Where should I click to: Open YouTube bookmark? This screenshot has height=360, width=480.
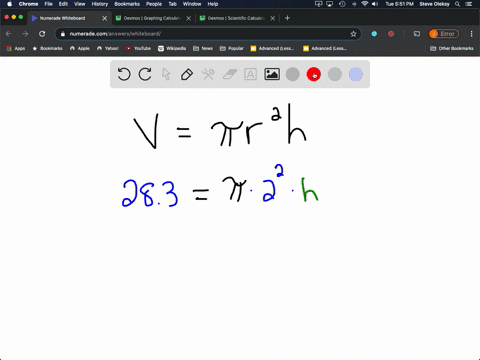(x=138, y=48)
